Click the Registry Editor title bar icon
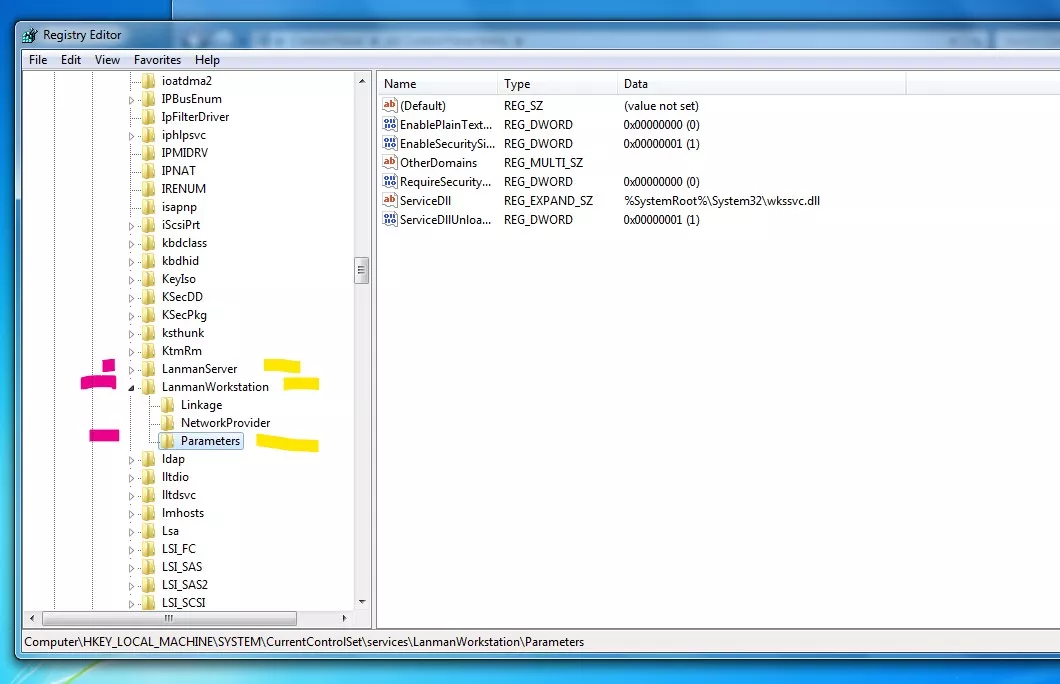 coord(30,35)
